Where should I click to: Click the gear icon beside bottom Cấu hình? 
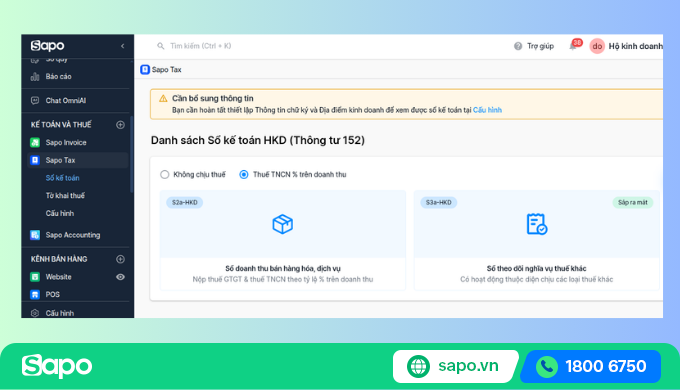click(35, 313)
